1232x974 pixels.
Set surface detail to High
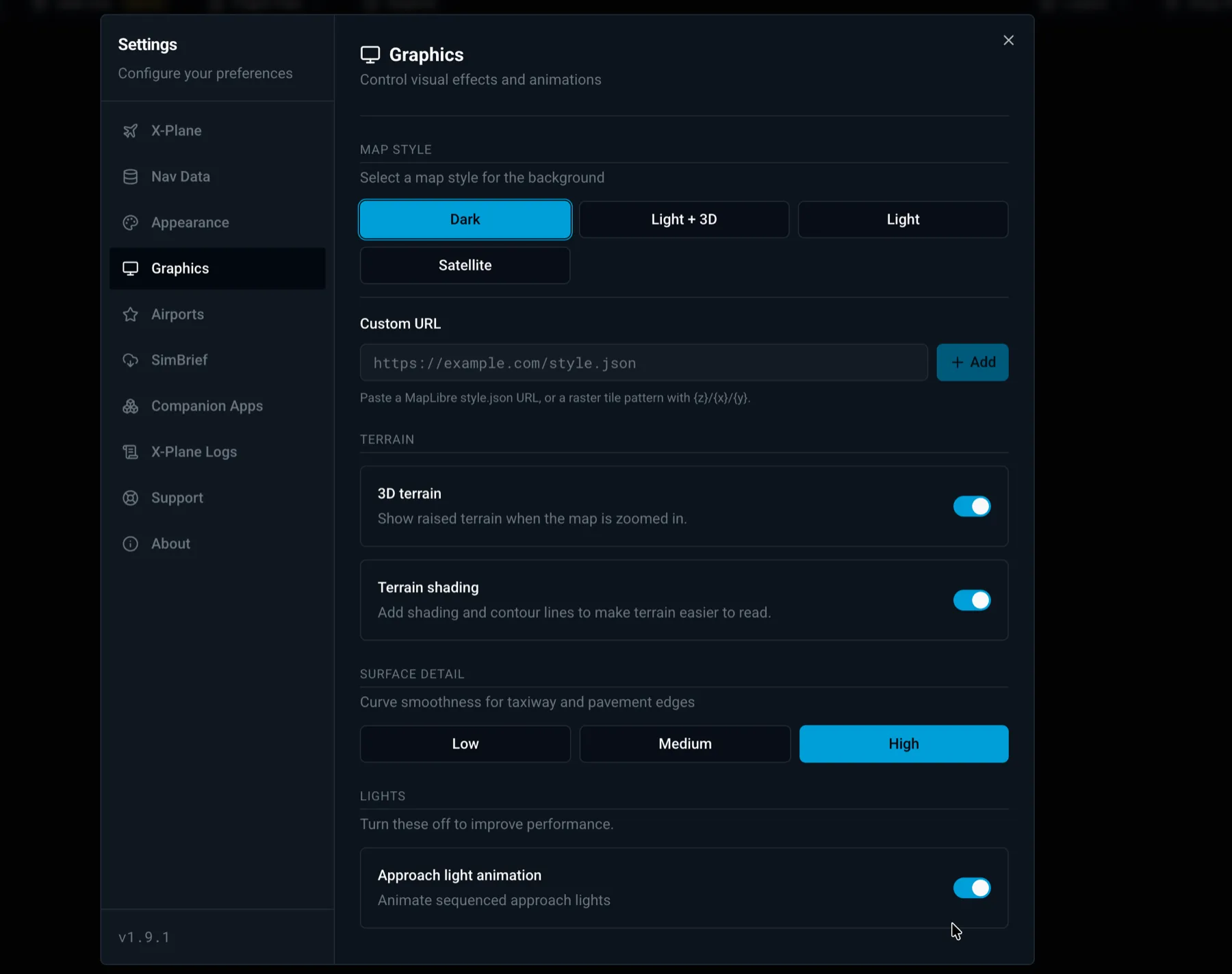[903, 744]
